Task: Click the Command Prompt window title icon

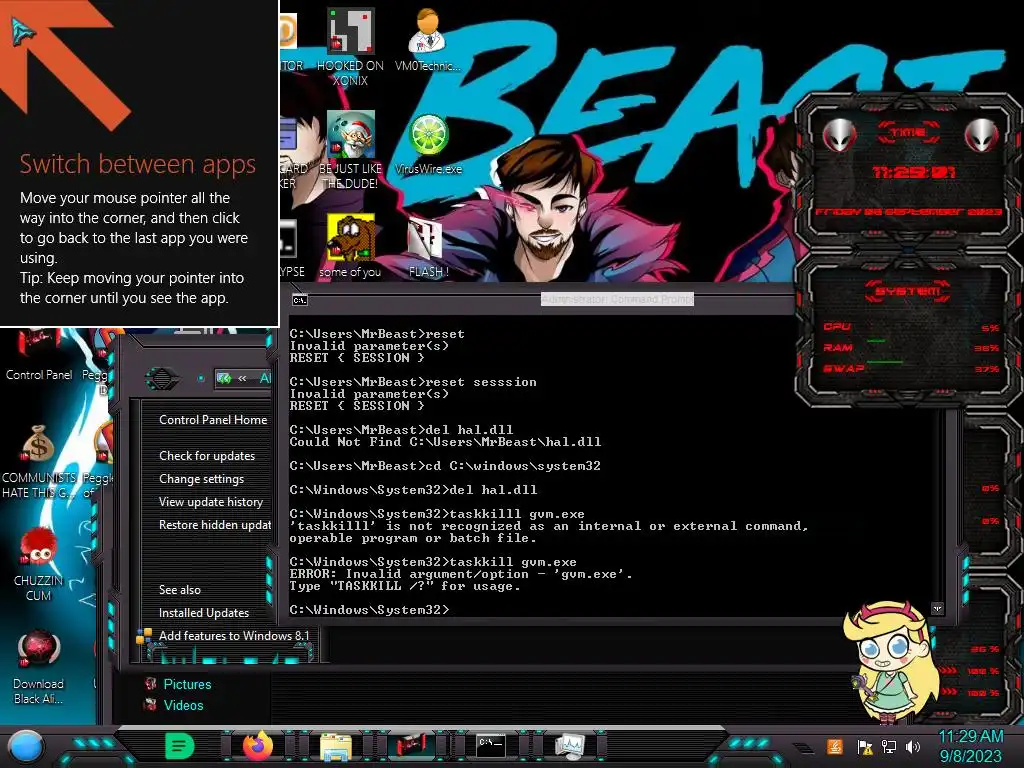Action: coord(300,300)
